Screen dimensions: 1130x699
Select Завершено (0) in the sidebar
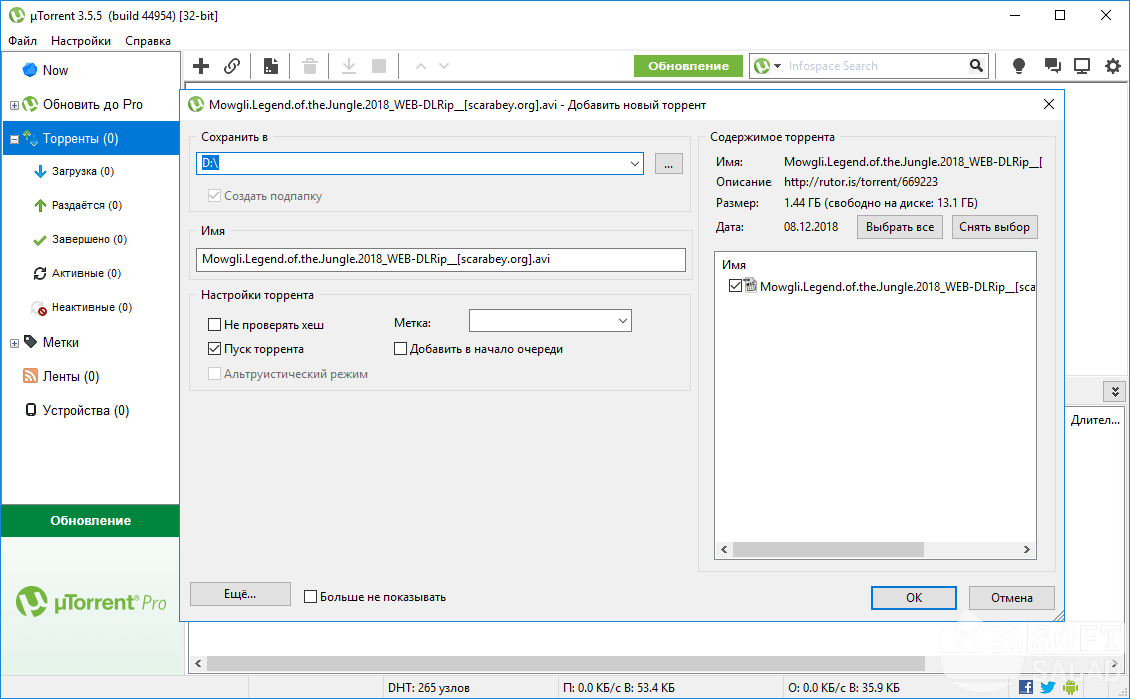(x=89, y=239)
